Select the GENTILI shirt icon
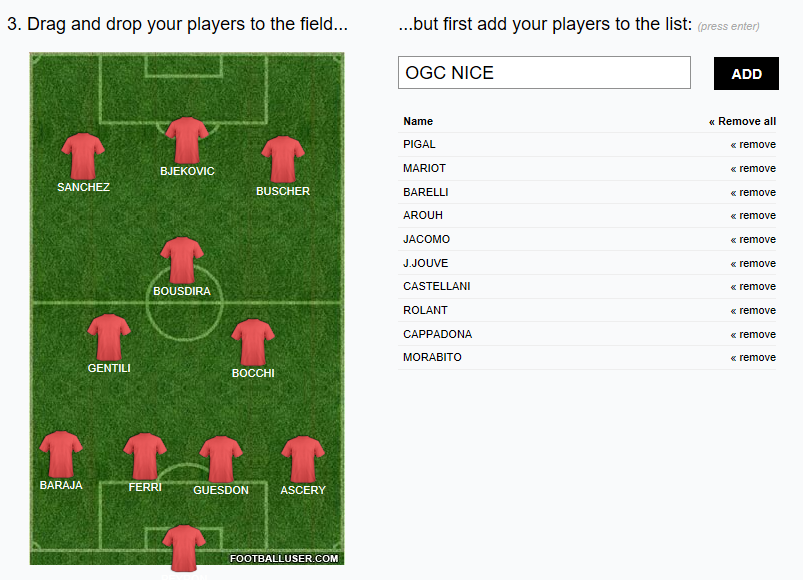Screen dimensions: 803x580 109,337
